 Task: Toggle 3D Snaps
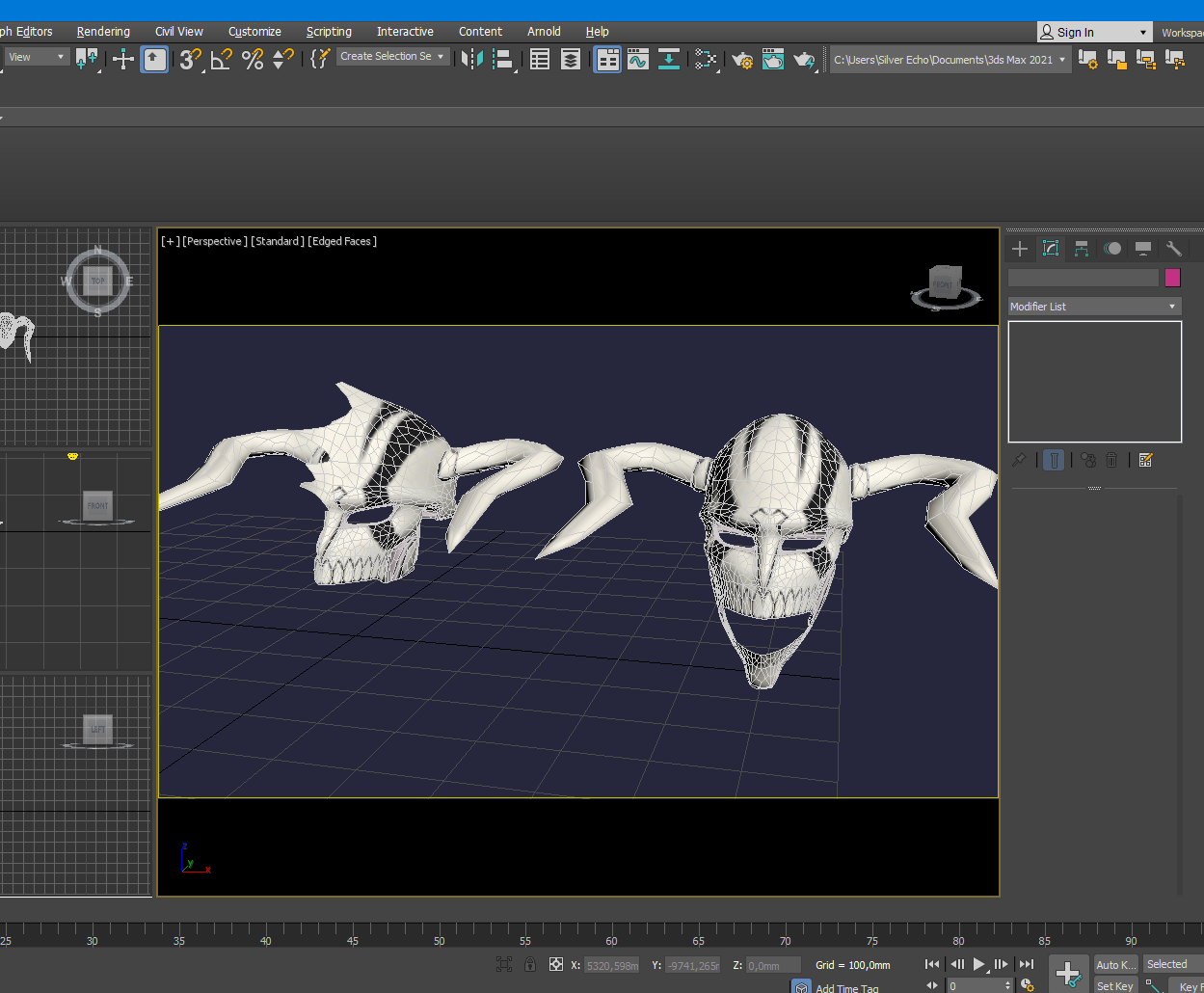tap(190, 59)
